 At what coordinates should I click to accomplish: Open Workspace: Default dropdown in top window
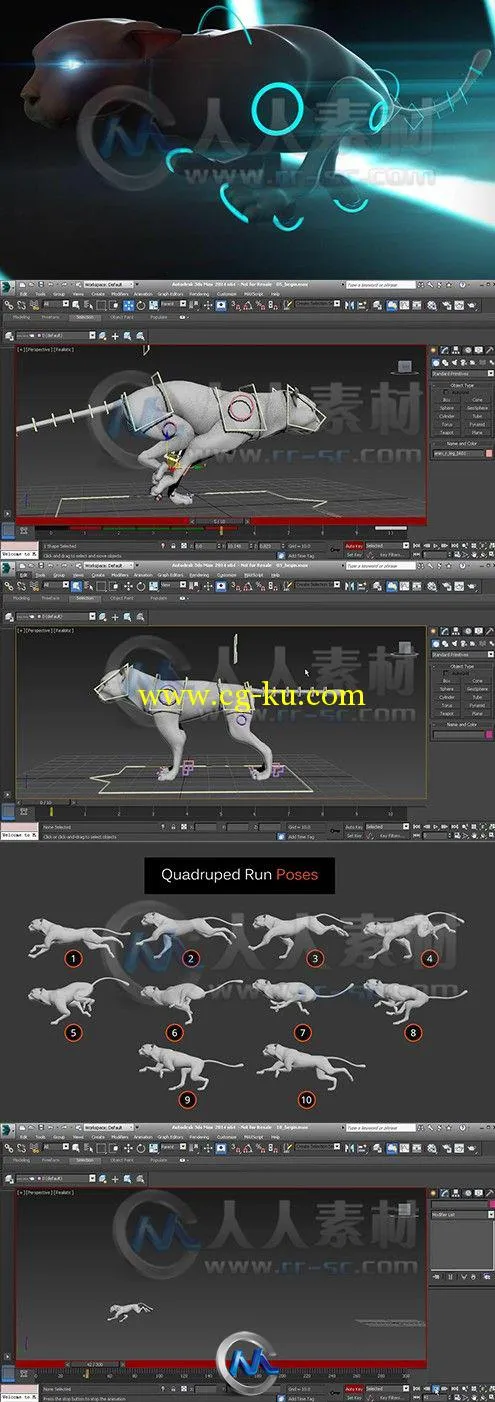108,284
